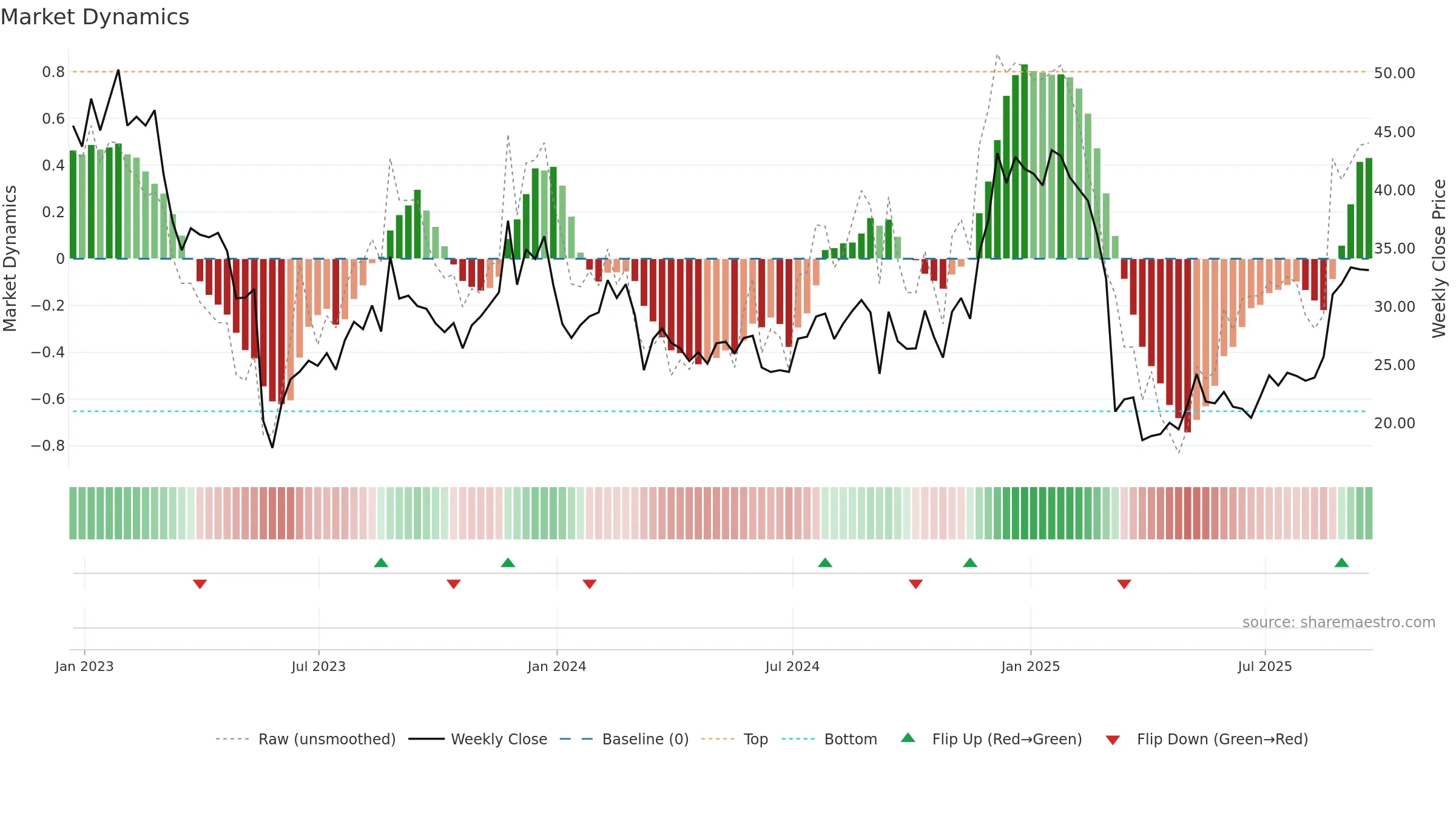
Task: Click the 0.6 left-axis tick label
Action: 53,119
